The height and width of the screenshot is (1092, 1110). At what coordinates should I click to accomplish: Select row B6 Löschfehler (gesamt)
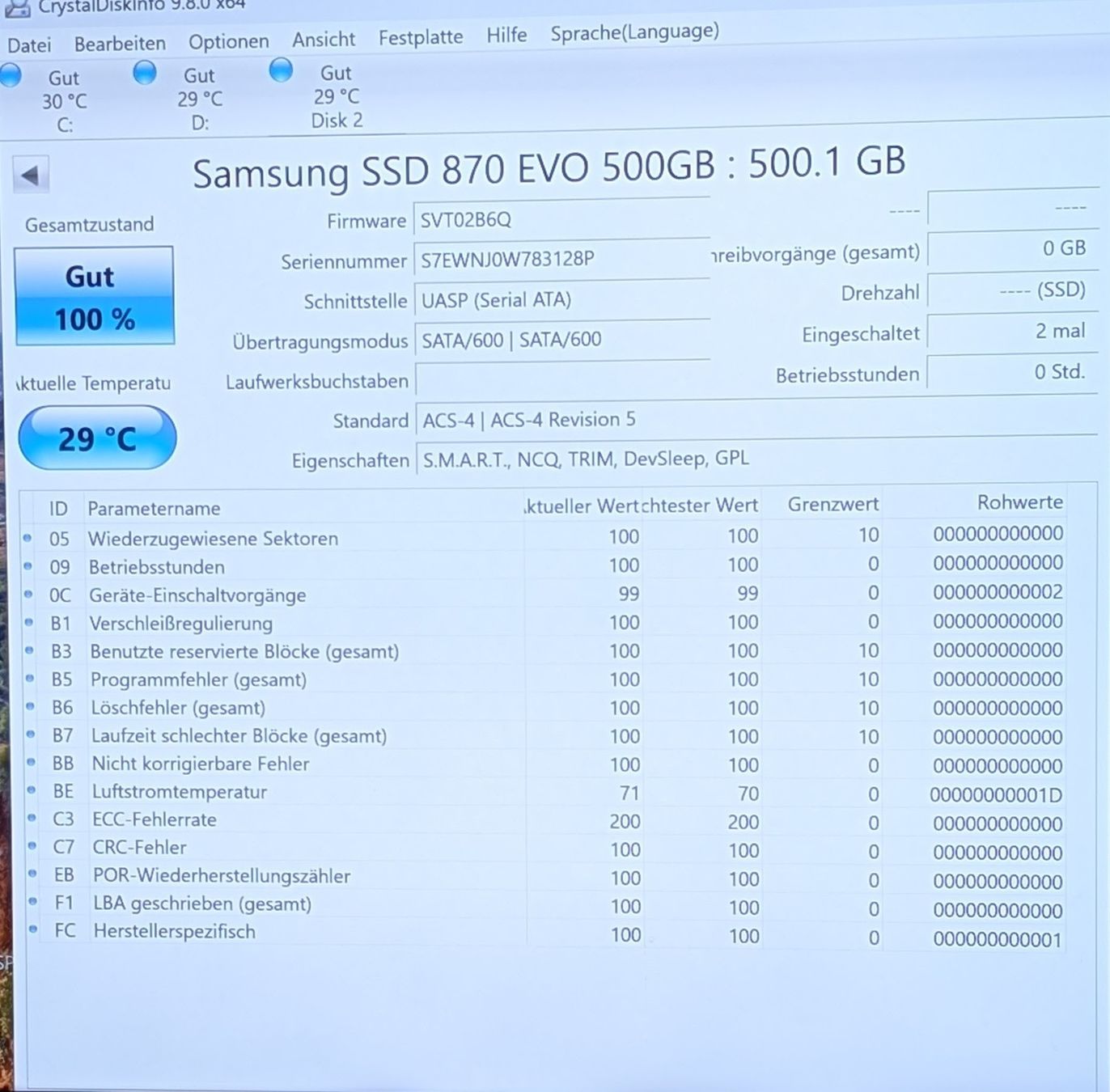[x=542, y=708]
